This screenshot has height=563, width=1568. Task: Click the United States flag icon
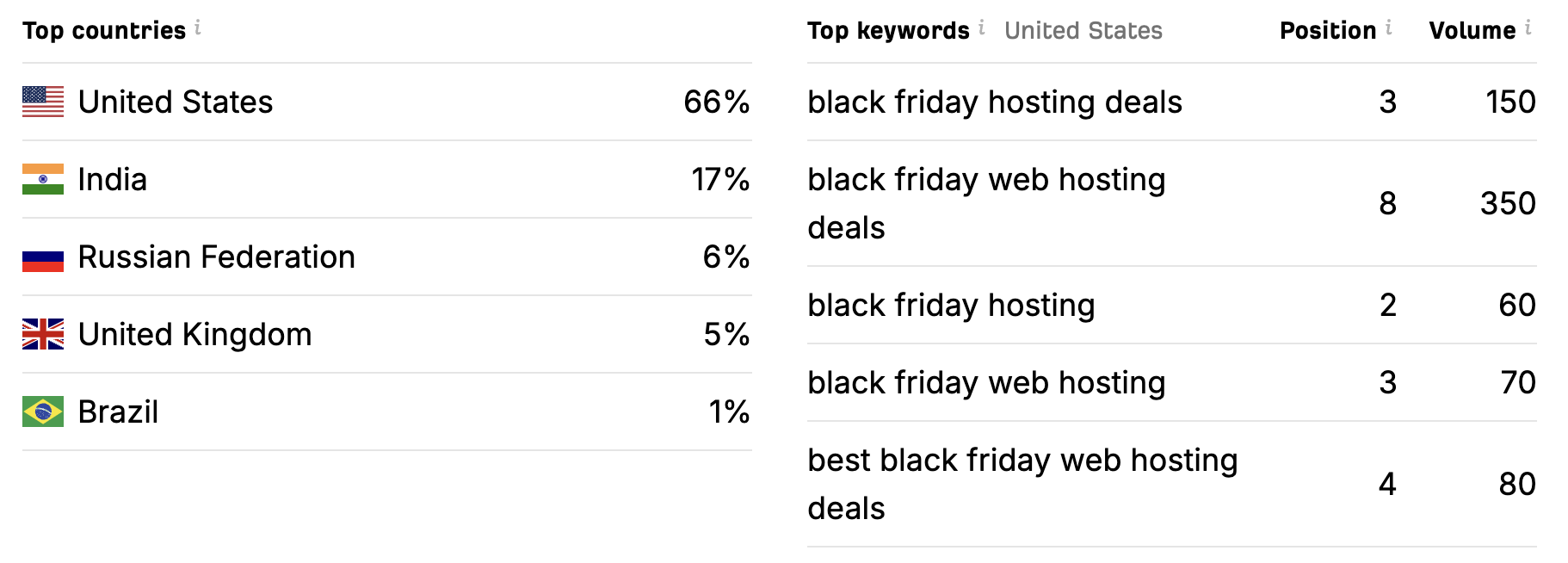[43, 102]
